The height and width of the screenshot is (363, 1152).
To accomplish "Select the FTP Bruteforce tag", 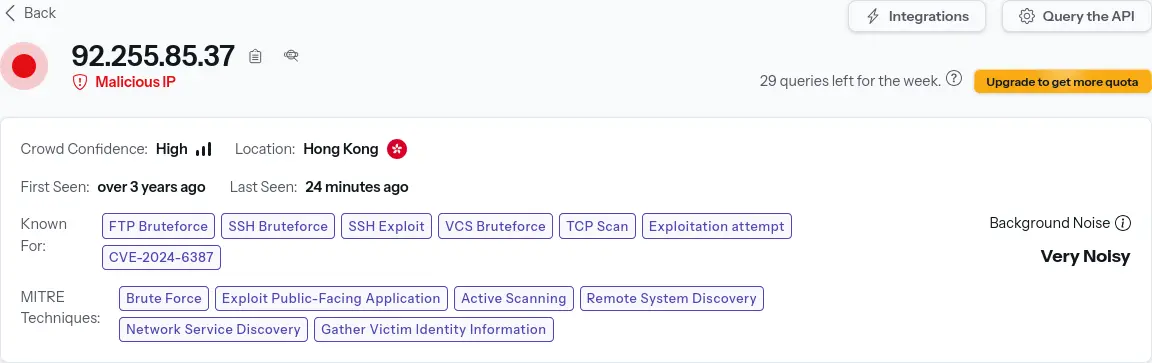I will [159, 226].
